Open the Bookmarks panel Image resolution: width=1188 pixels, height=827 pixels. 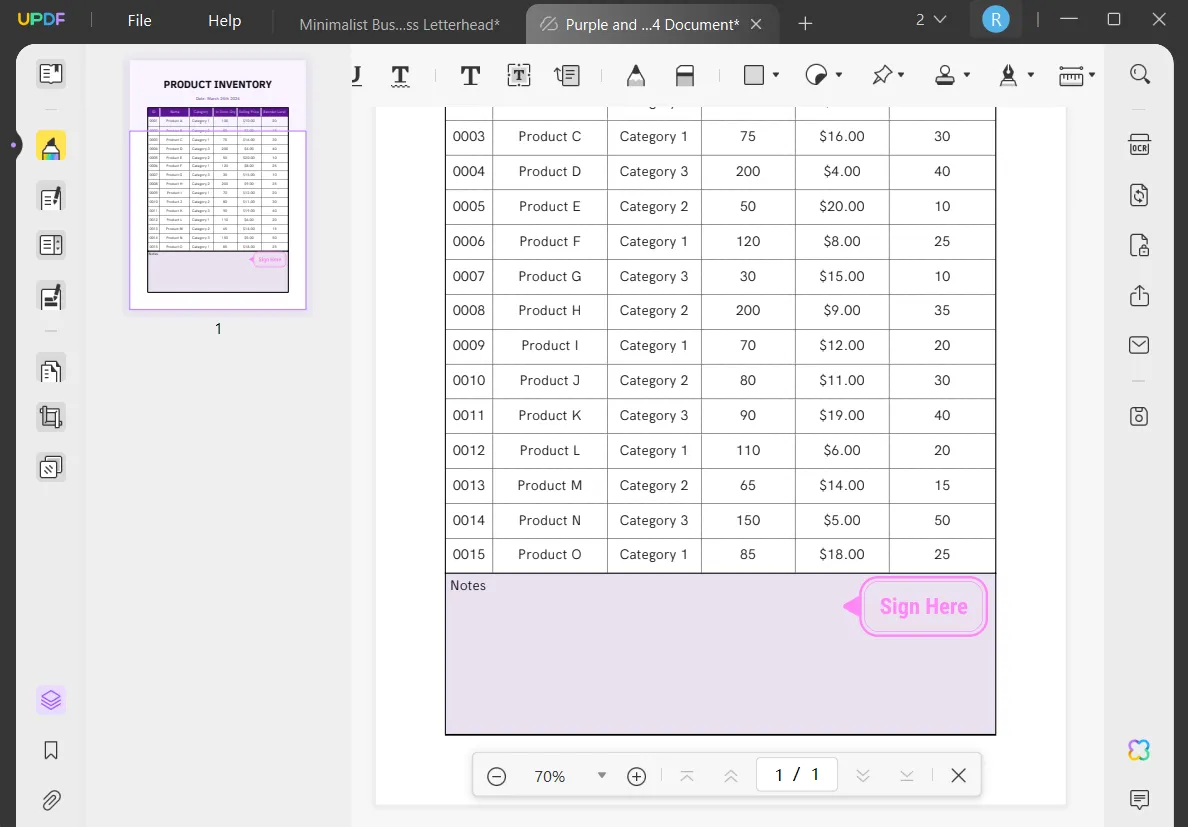point(51,751)
